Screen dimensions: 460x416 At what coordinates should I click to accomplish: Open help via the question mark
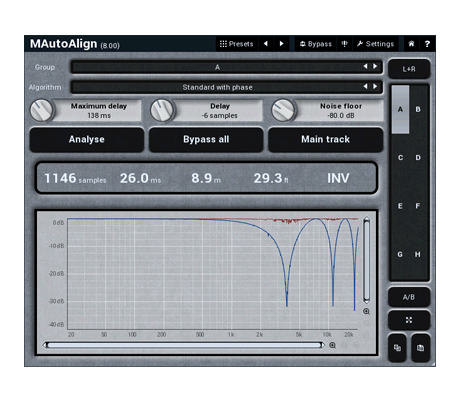coord(427,44)
